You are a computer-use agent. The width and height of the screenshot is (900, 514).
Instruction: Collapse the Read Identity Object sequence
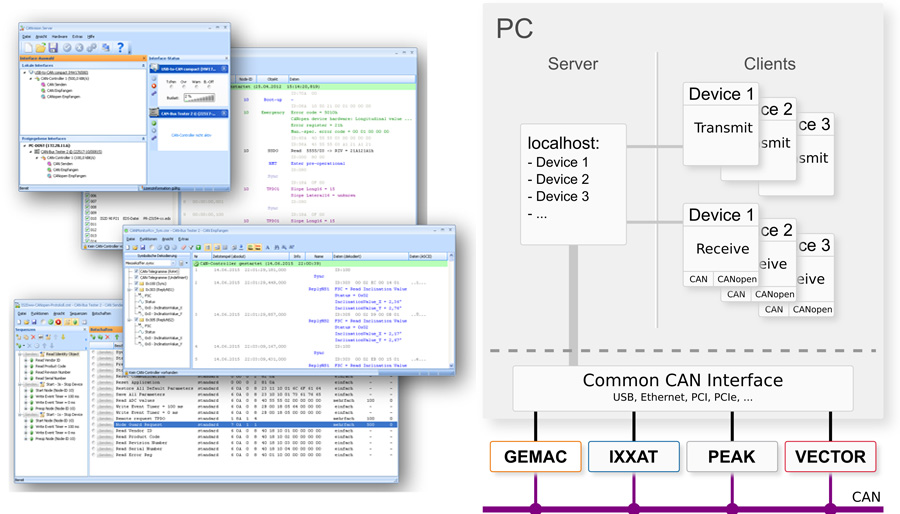tap(20, 354)
